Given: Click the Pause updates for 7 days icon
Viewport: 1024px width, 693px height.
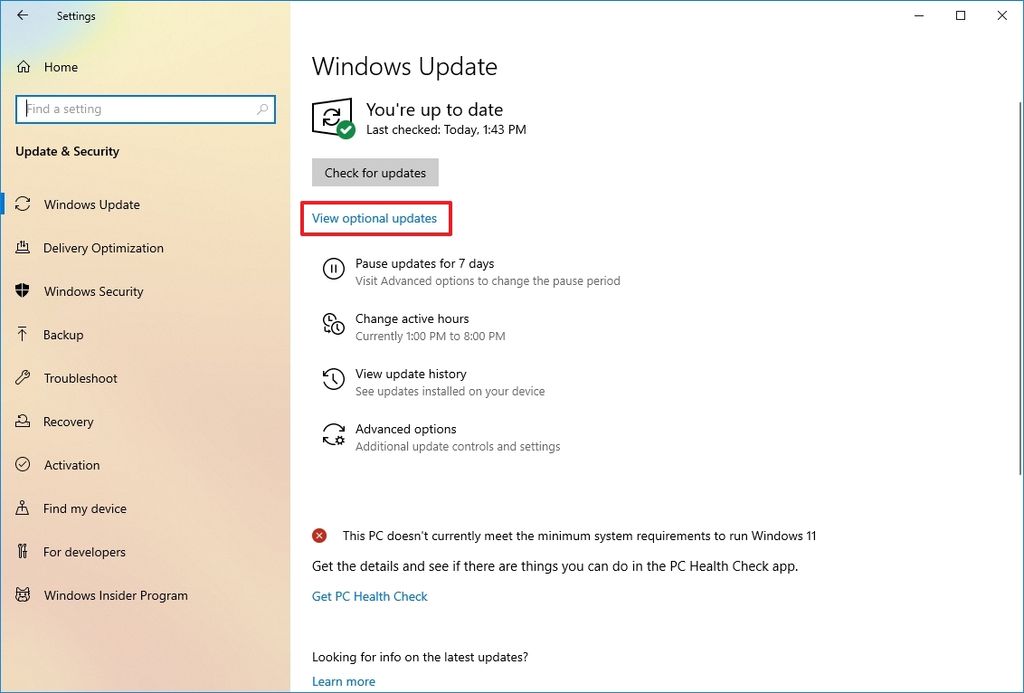Looking at the screenshot, I should [x=333, y=268].
